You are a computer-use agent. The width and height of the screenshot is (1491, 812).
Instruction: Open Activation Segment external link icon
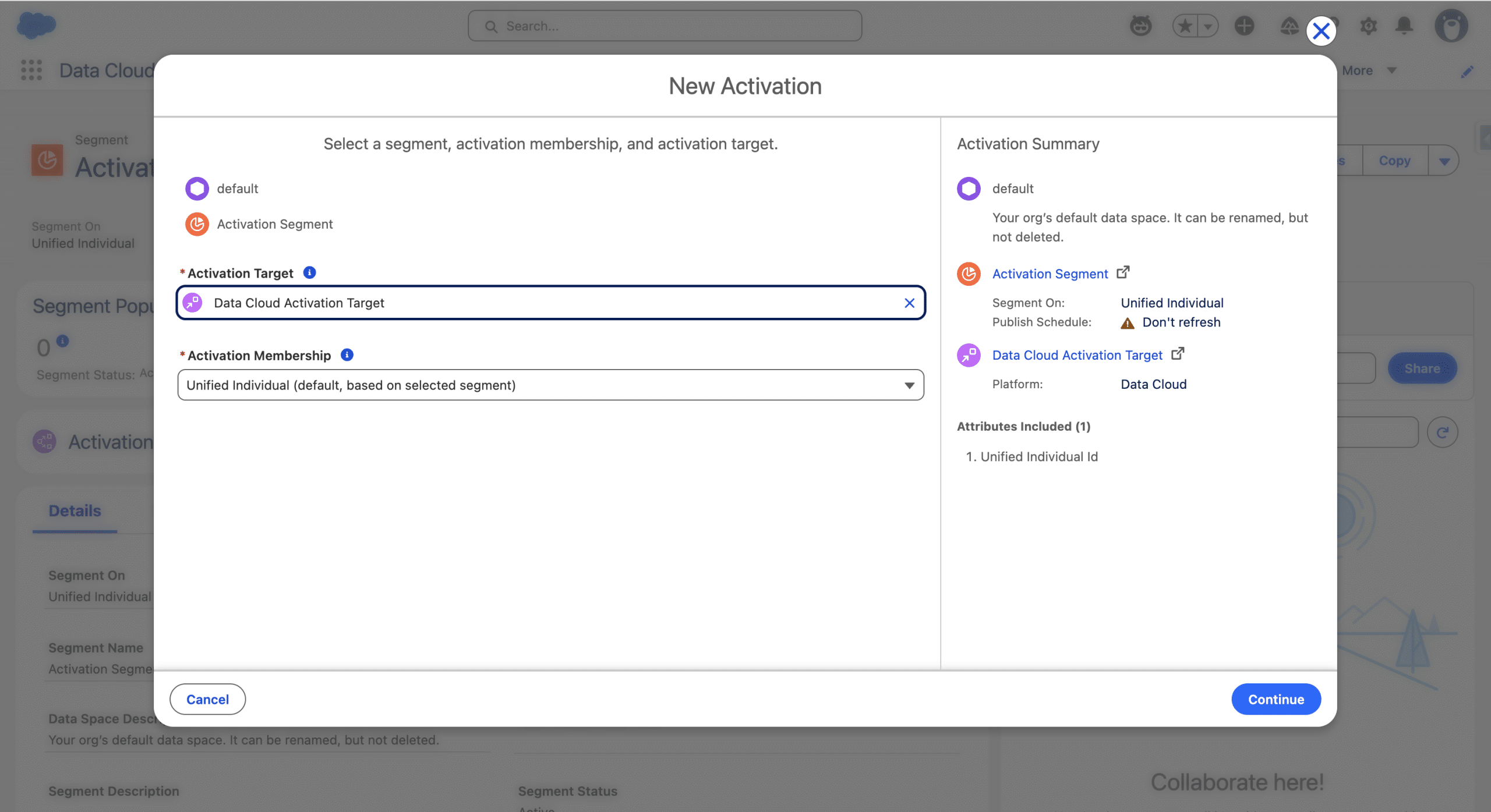(1123, 272)
